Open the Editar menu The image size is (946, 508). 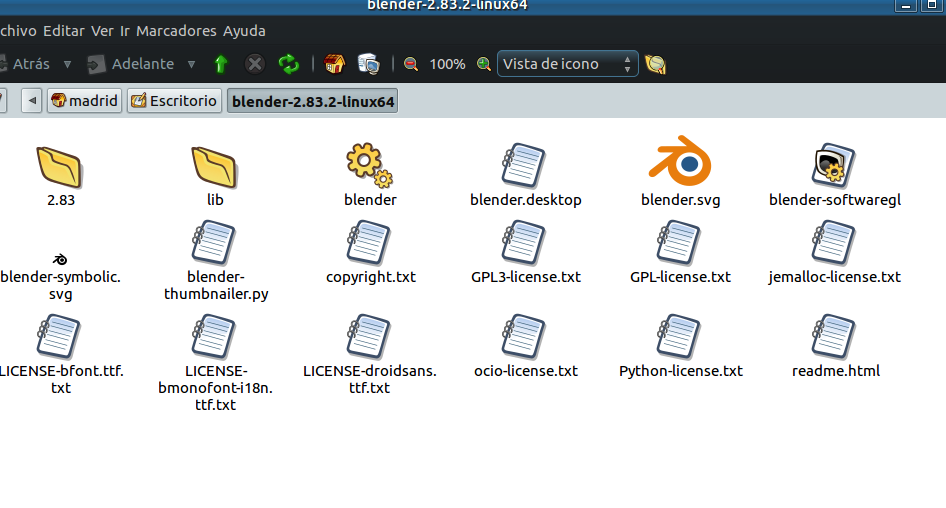coord(63,31)
